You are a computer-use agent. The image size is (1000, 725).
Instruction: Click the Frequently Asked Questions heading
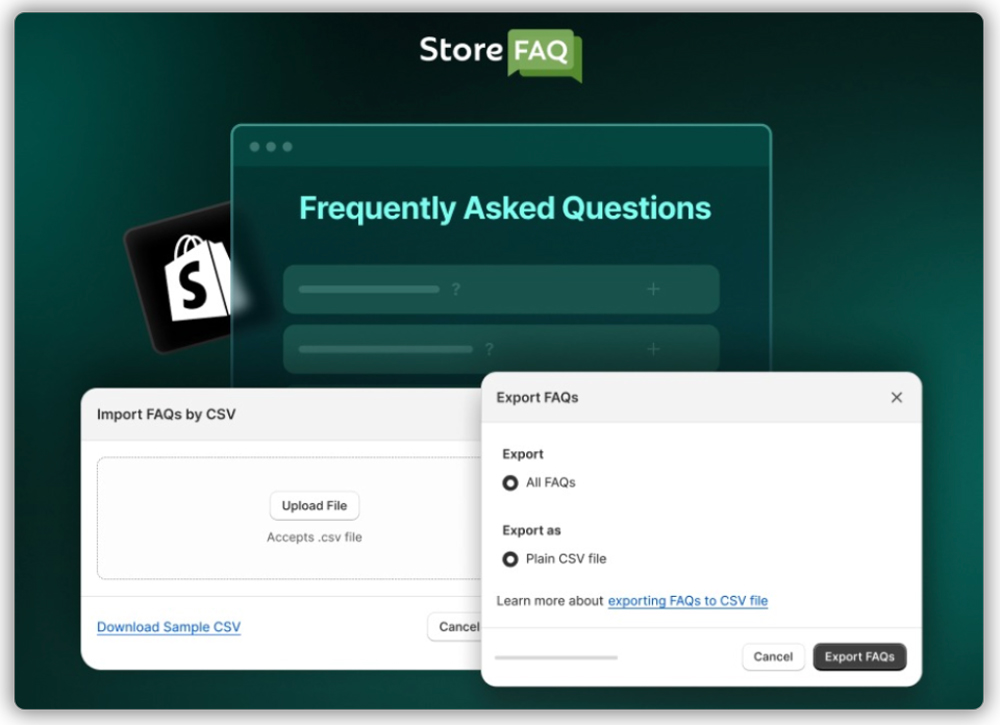(505, 209)
